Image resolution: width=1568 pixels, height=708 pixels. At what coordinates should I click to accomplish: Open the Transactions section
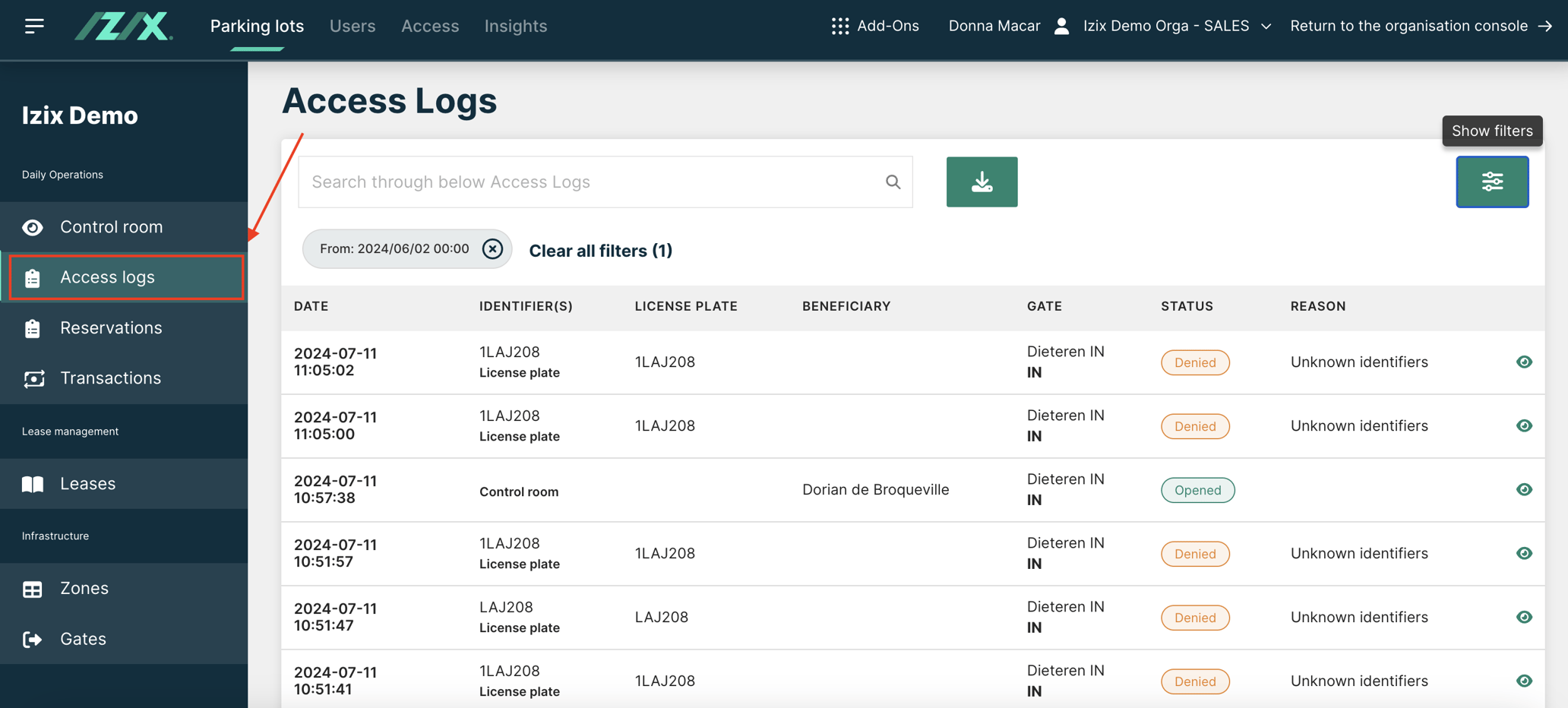click(110, 378)
